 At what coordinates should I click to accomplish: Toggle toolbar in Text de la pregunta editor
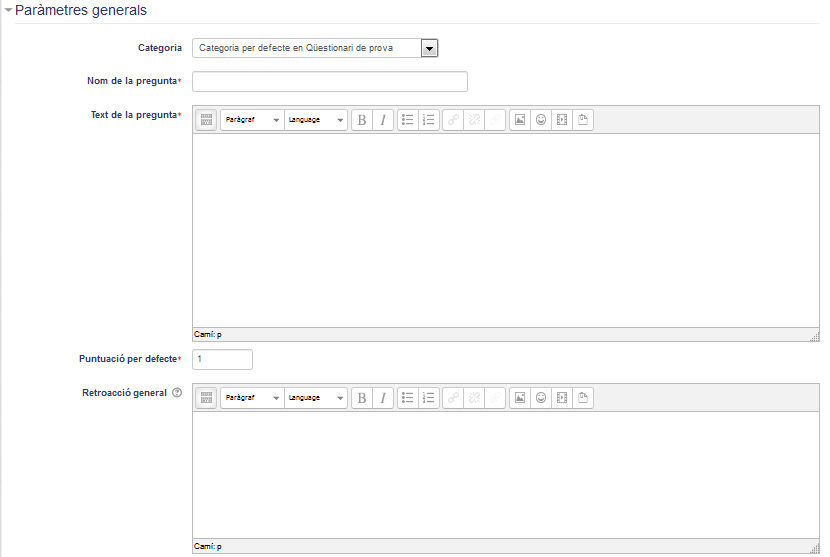click(x=206, y=120)
